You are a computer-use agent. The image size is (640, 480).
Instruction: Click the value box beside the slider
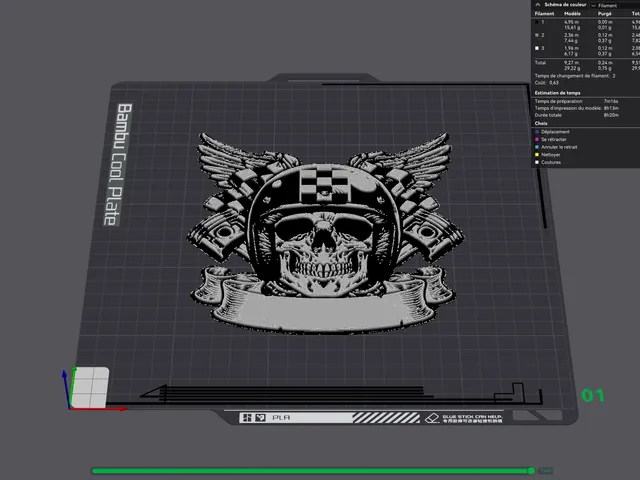pos(545,471)
